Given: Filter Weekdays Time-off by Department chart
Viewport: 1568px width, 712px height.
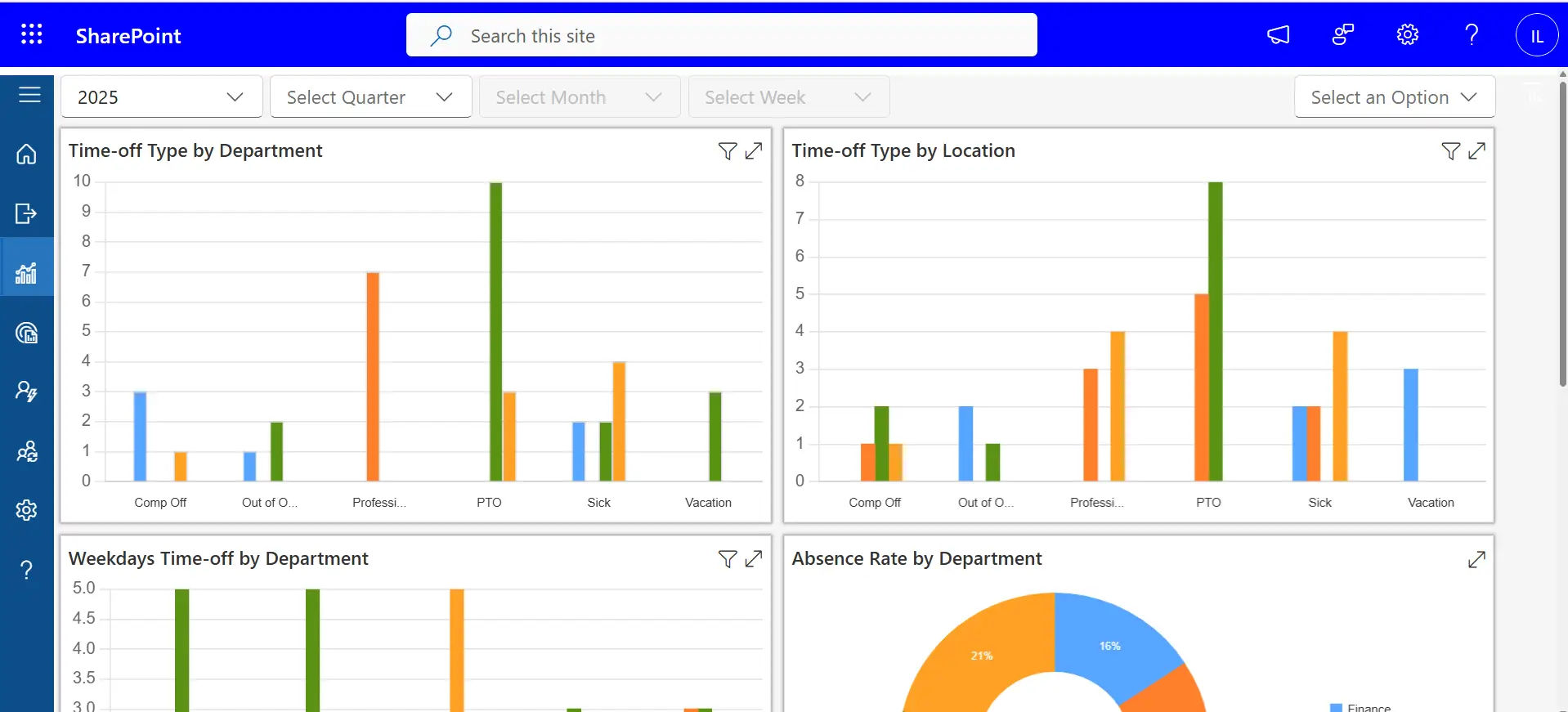Looking at the screenshot, I should point(727,559).
